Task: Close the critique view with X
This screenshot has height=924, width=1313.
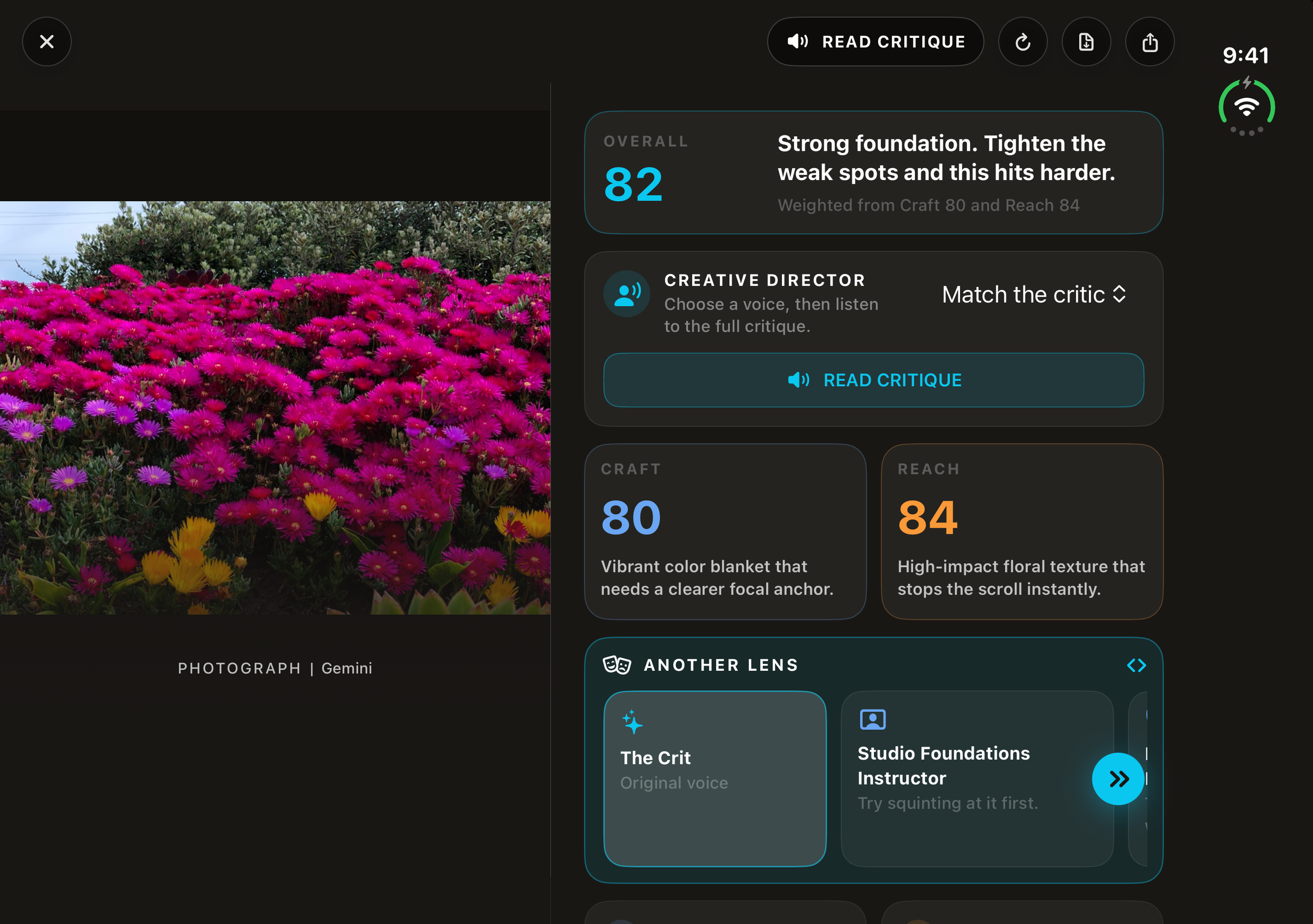Action: [47, 42]
